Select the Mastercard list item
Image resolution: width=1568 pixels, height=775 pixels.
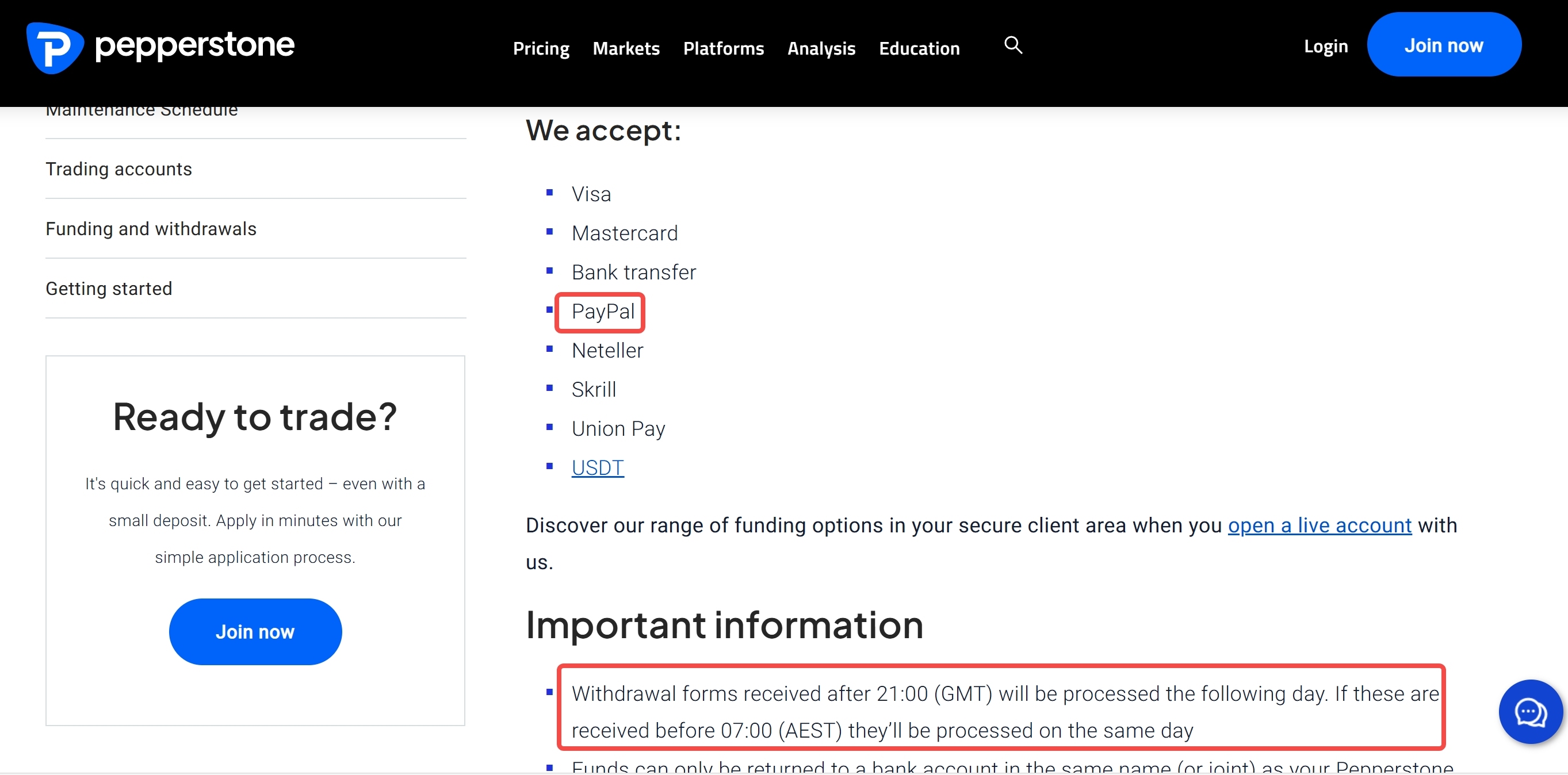tap(625, 233)
